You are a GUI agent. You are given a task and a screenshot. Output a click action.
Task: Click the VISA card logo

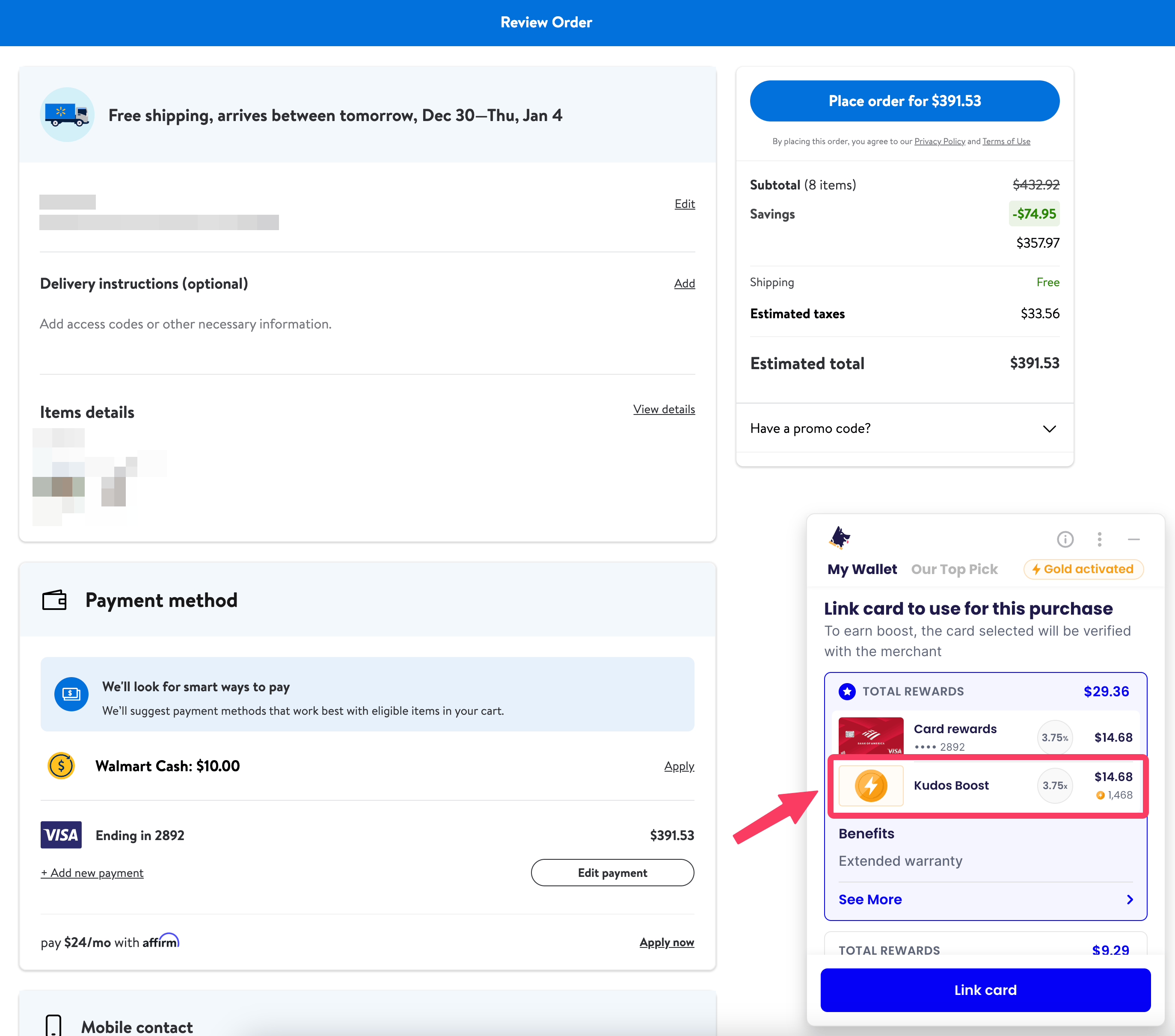pos(61,835)
